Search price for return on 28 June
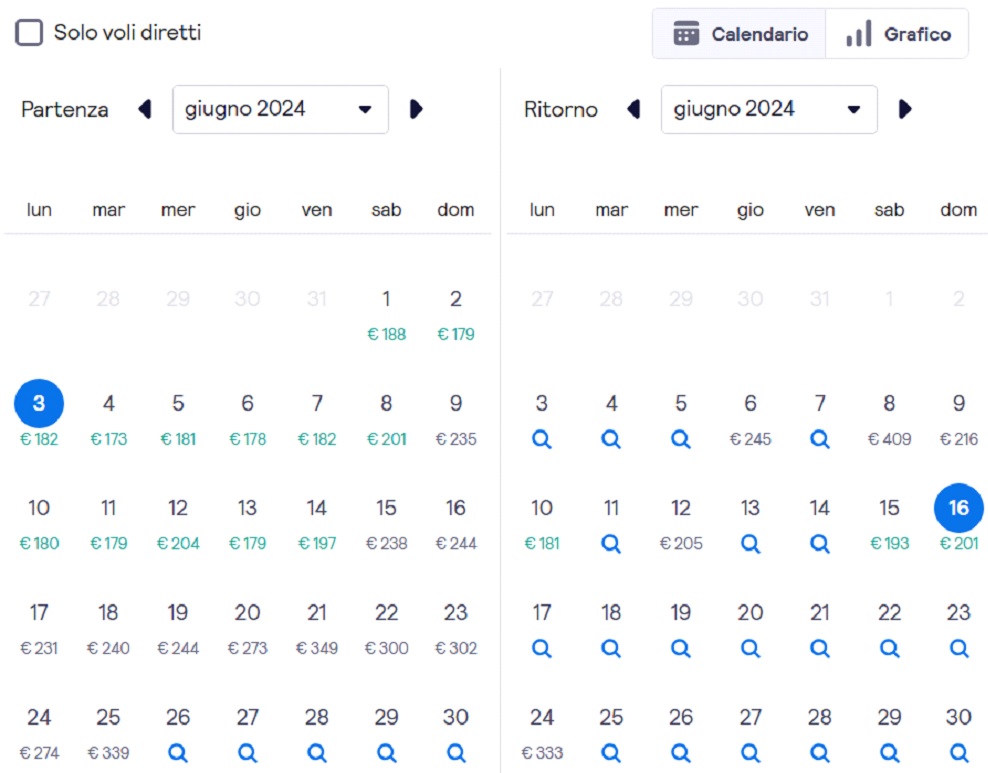The width and height of the screenshot is (988, 773). coord(820,753)
